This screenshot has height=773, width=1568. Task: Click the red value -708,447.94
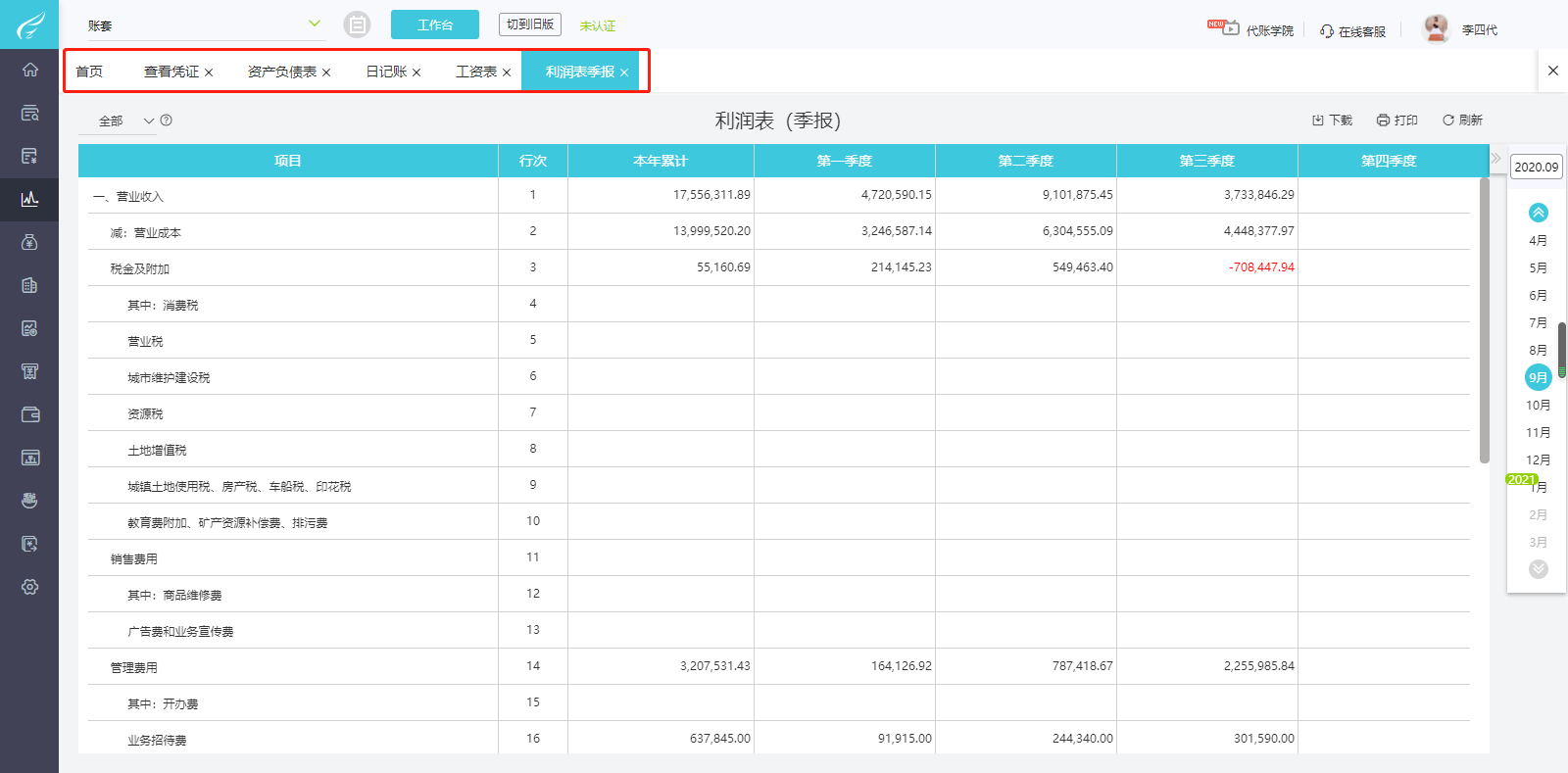point(1261,267)
